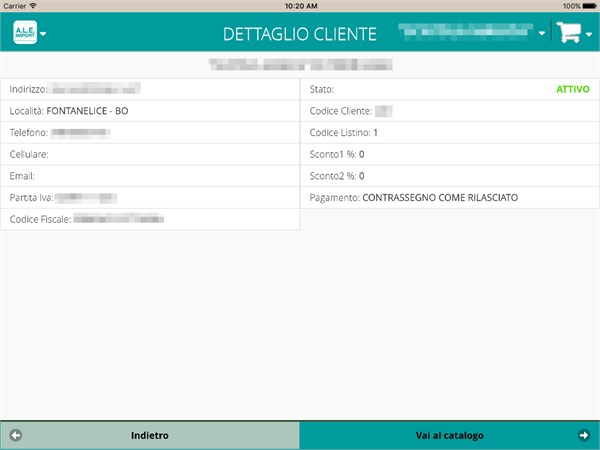Screen dimensions: 600x450
Task: Tap the Cellulare field row
Action: (x=150, y=154)
